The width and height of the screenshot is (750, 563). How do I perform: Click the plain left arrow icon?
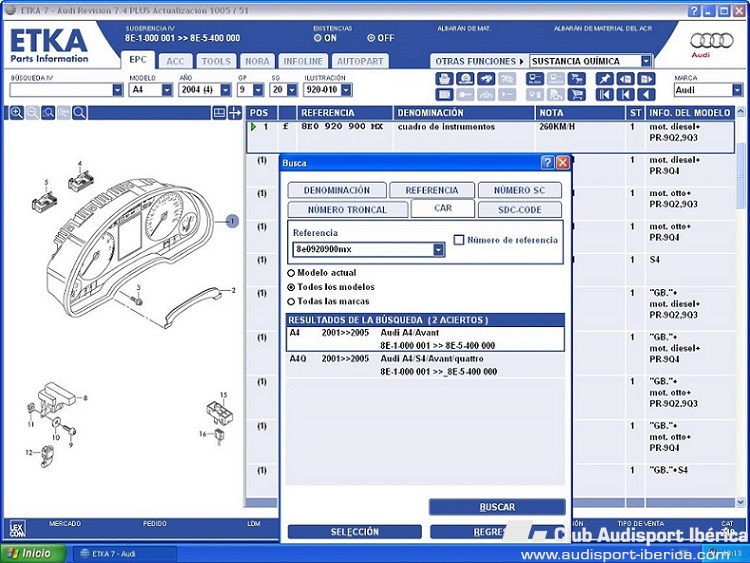(x=646, y=94)
